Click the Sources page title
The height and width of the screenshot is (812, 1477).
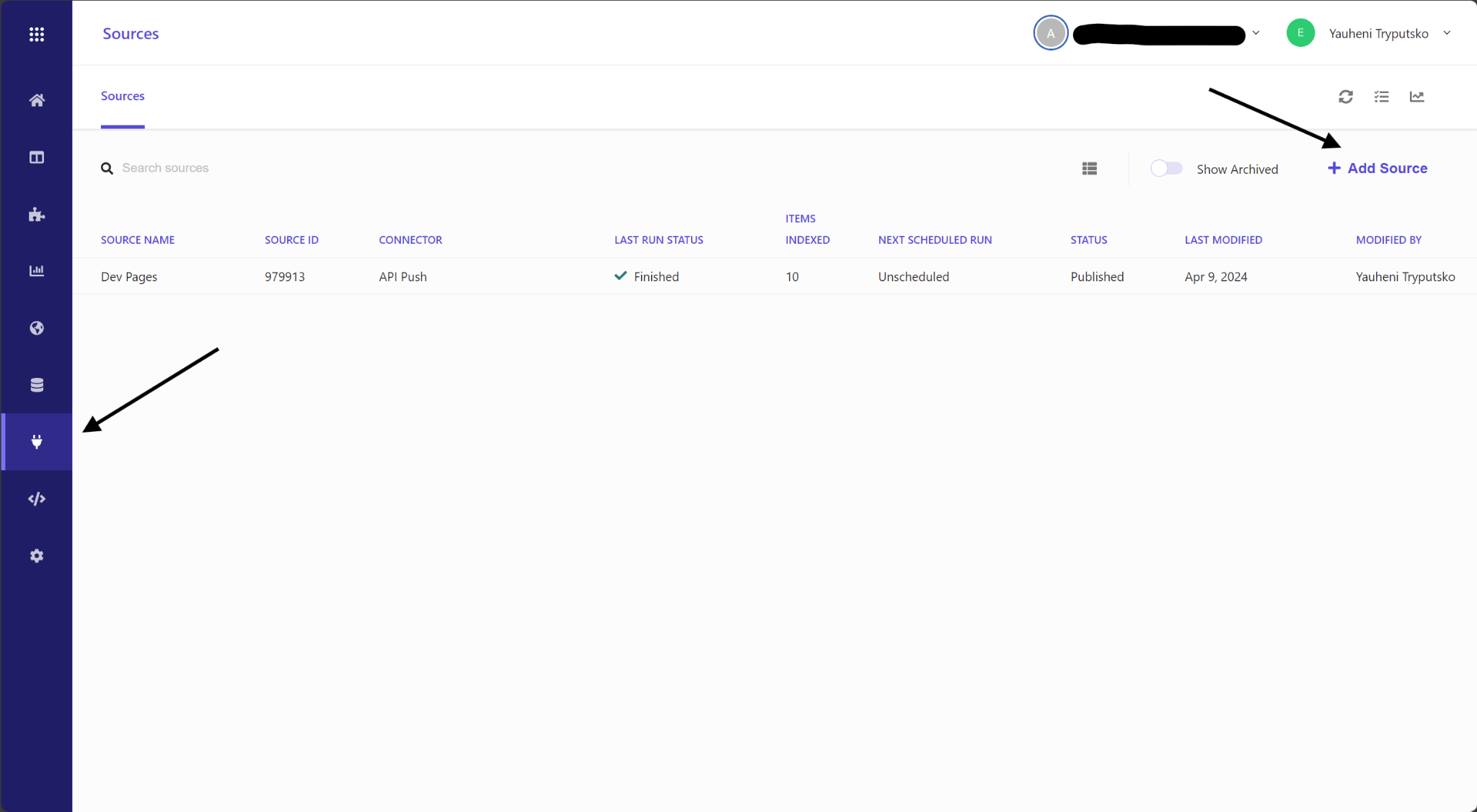click(x=131, y=34)
